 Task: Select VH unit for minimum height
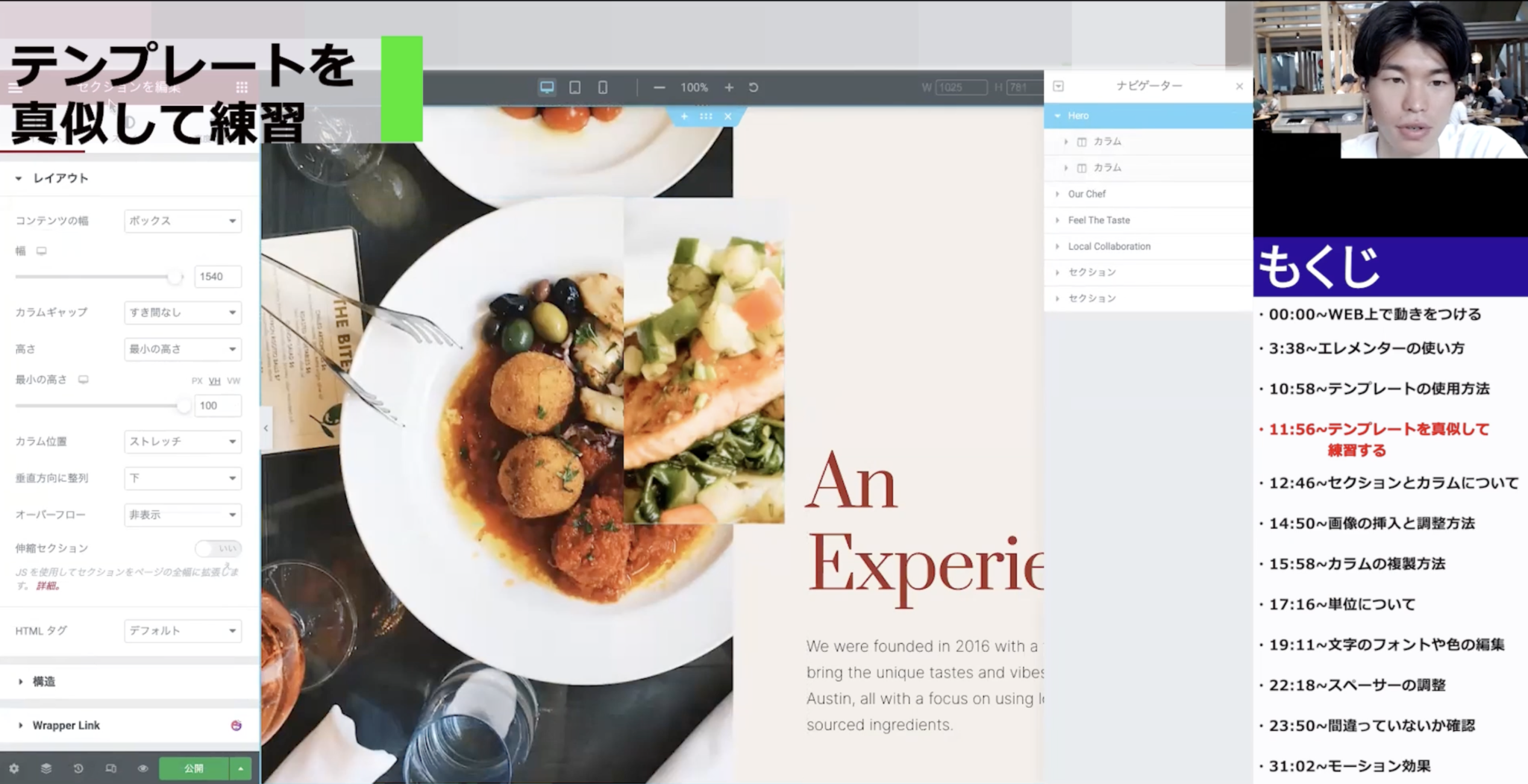214,380
